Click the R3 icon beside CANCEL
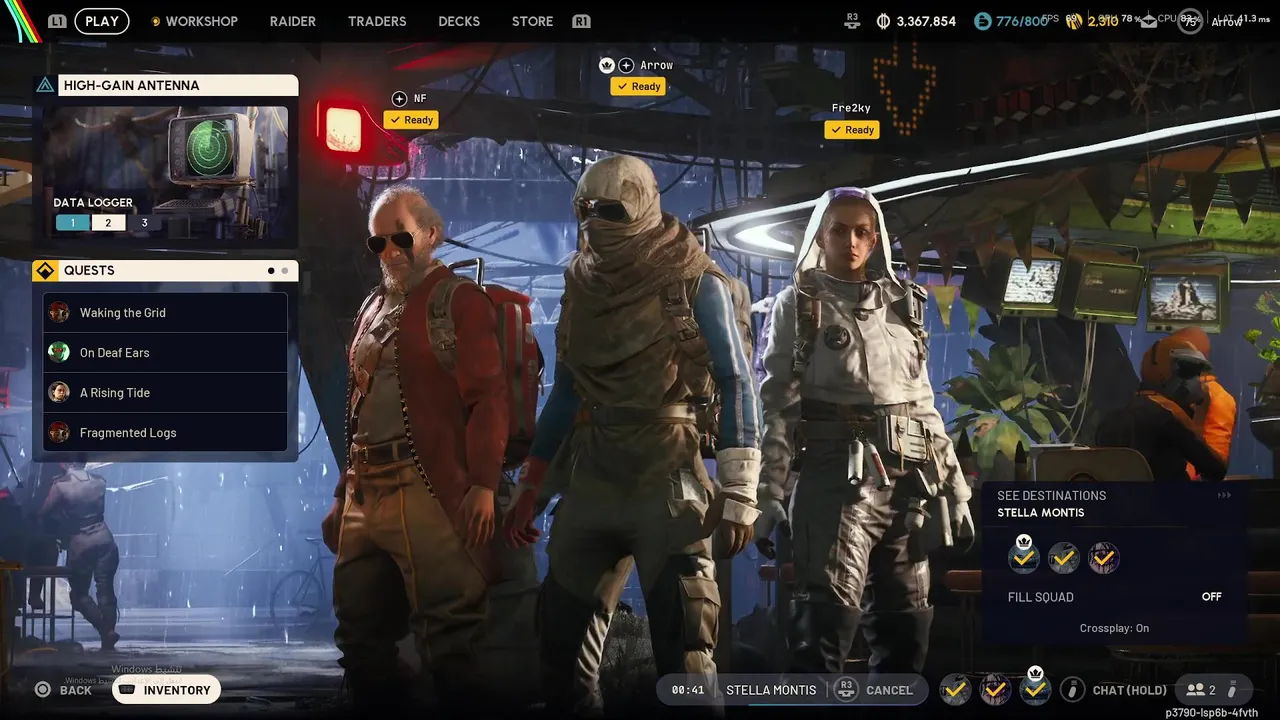This screenshot has width=1280, height=720. (x=846, y=689)
